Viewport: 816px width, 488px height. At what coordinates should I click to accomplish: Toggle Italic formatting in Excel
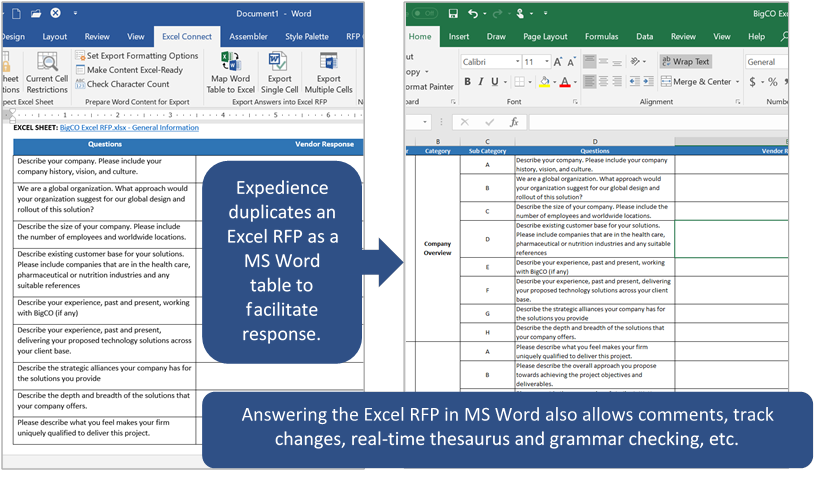481,82
